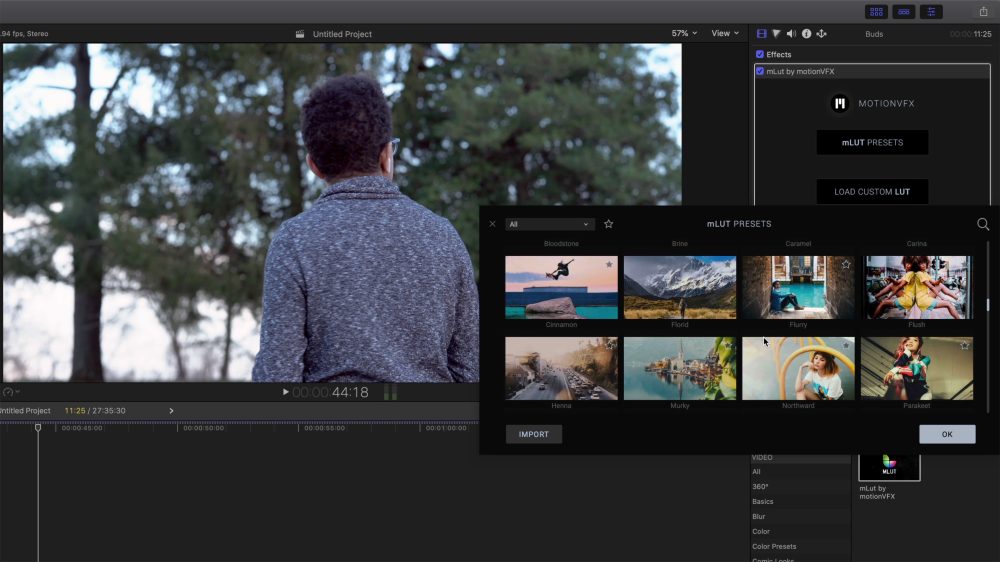The width and height of the screenshot is (1000, 562).
Task: Click the clapperboard project icon
Action: 300,34
